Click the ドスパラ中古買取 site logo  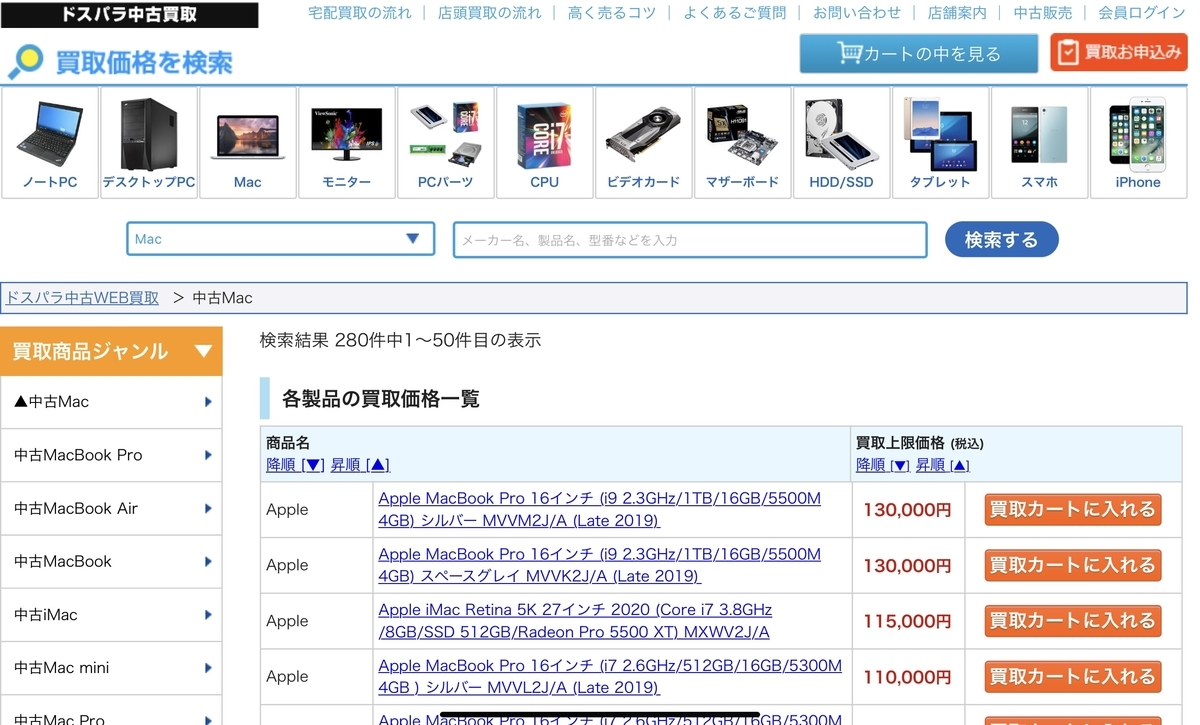pos(129,14)
